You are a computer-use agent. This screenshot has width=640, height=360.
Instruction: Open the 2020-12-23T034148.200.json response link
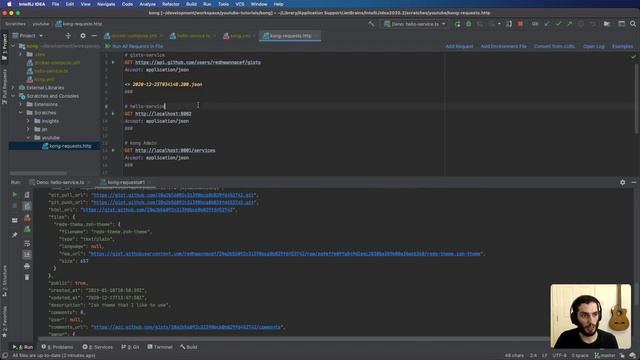[x=167, y=84]
